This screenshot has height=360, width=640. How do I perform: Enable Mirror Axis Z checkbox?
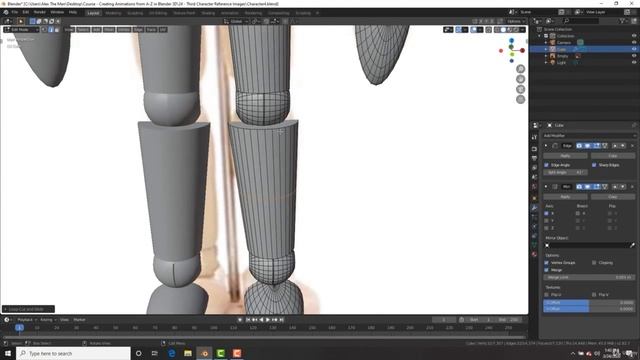point(547,228)
